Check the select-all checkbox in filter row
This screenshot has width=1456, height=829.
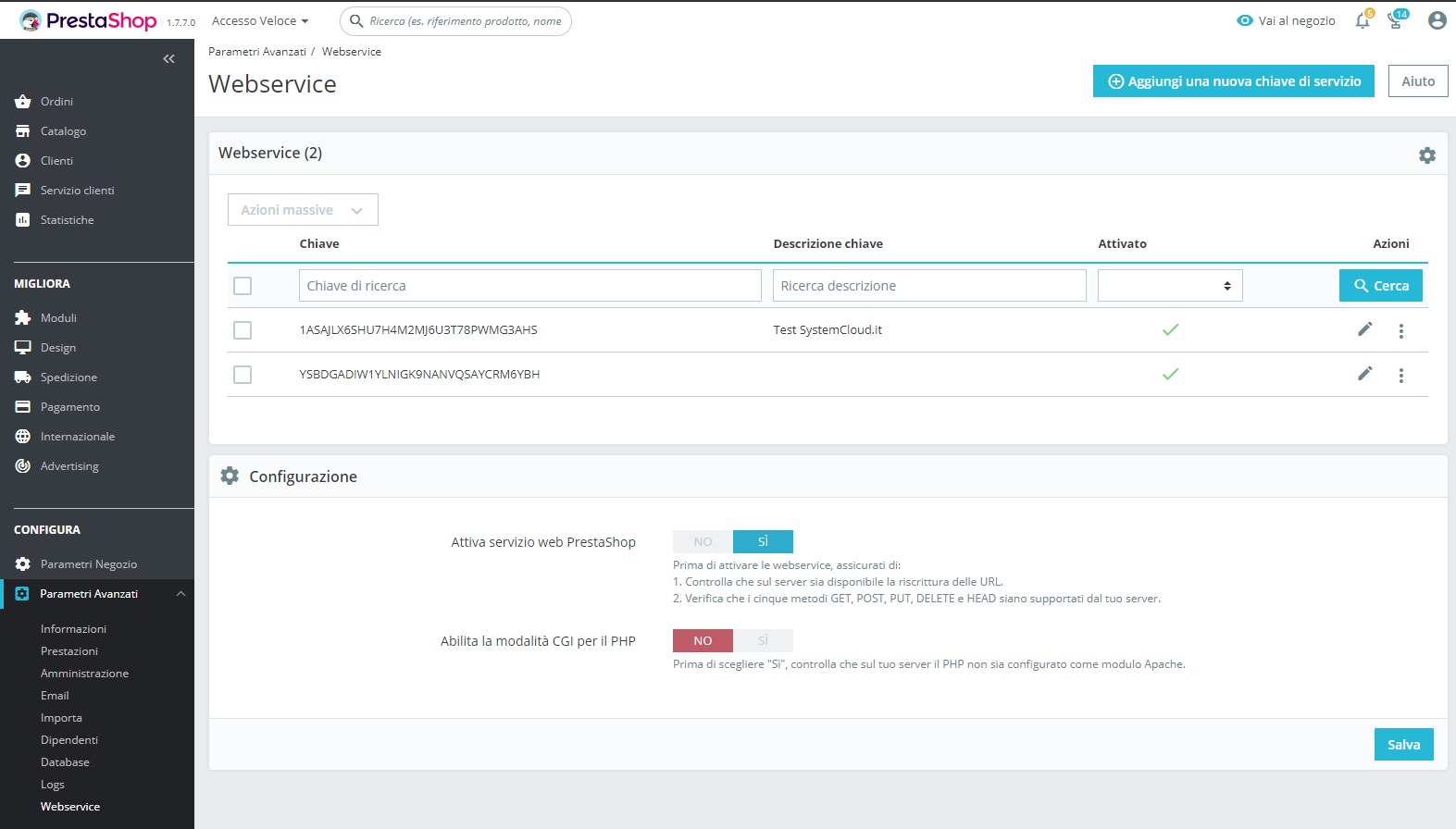tap(243, 286)
